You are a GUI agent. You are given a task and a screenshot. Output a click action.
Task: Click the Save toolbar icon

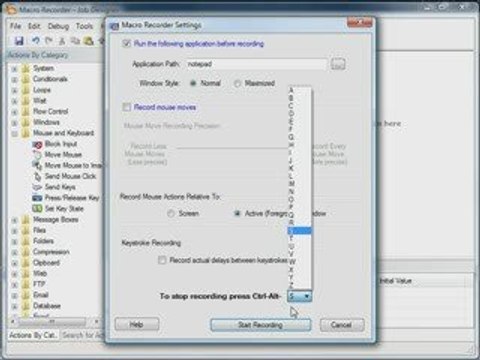(19, 41)
